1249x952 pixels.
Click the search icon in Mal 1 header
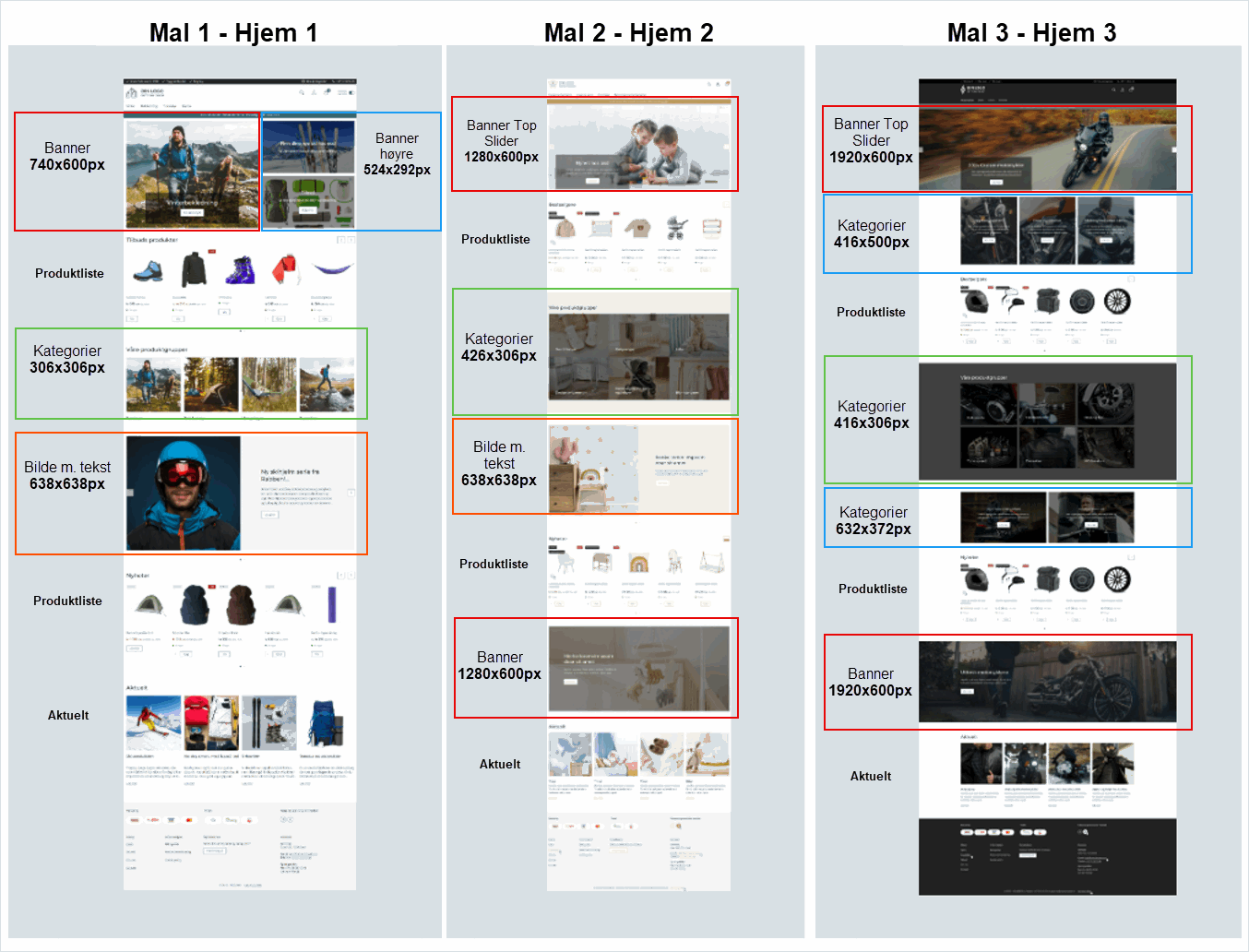point(301,92)
